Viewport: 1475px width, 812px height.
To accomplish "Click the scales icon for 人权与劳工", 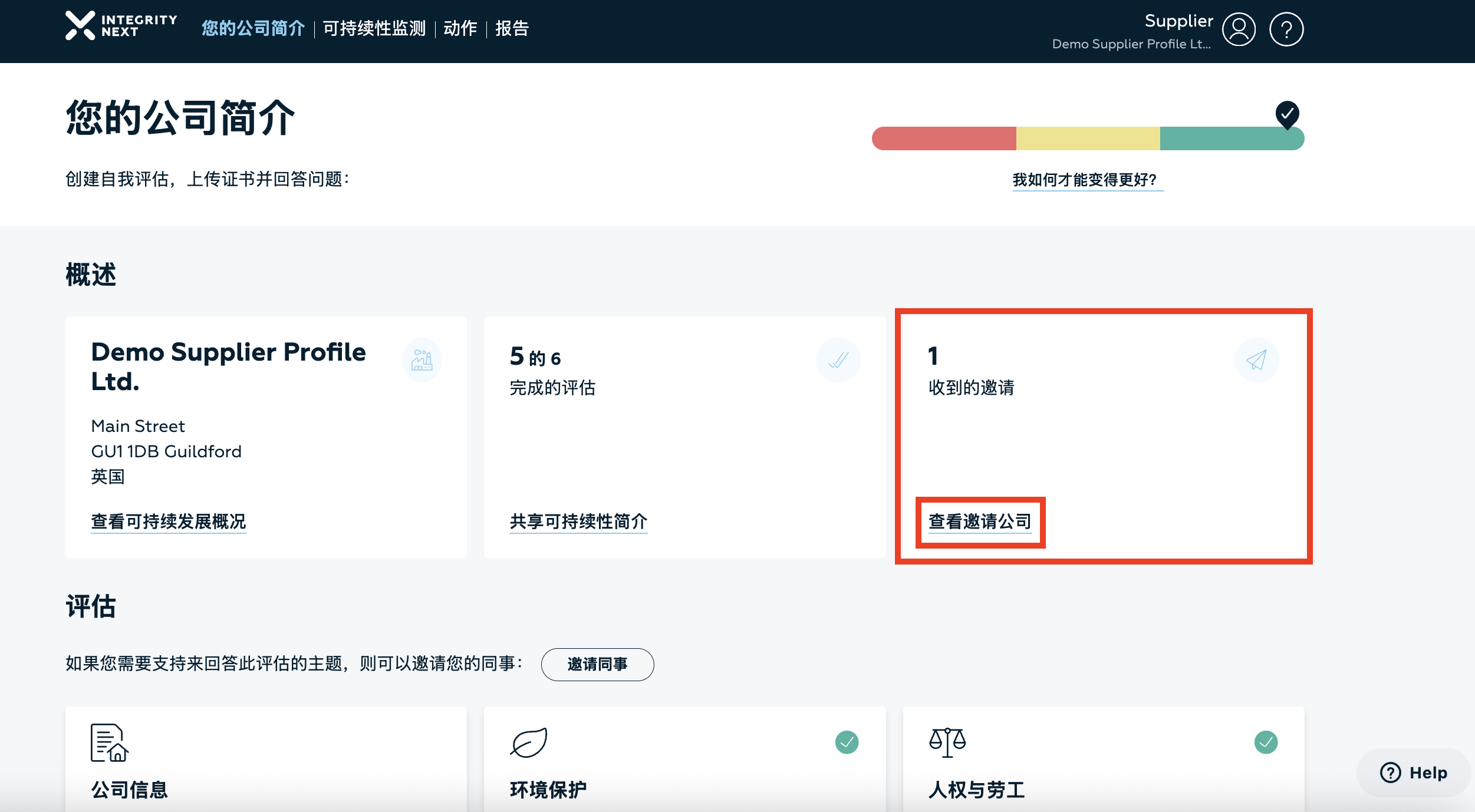I will 947,742.
